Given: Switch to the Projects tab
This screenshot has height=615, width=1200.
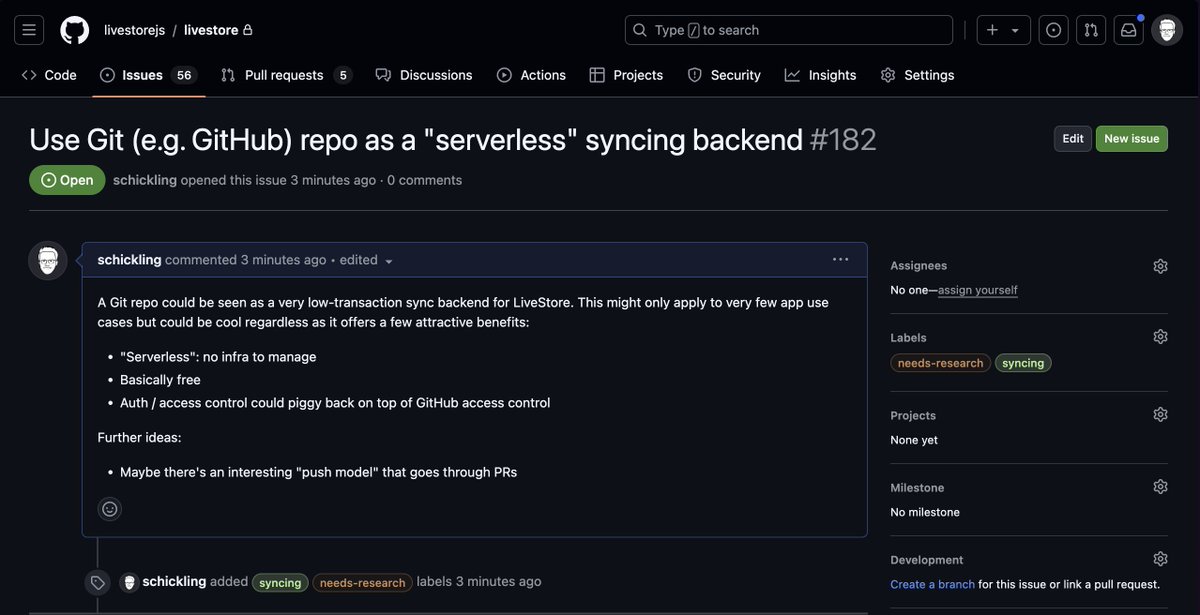Looking at the screenshot, I should coord(627,75).
